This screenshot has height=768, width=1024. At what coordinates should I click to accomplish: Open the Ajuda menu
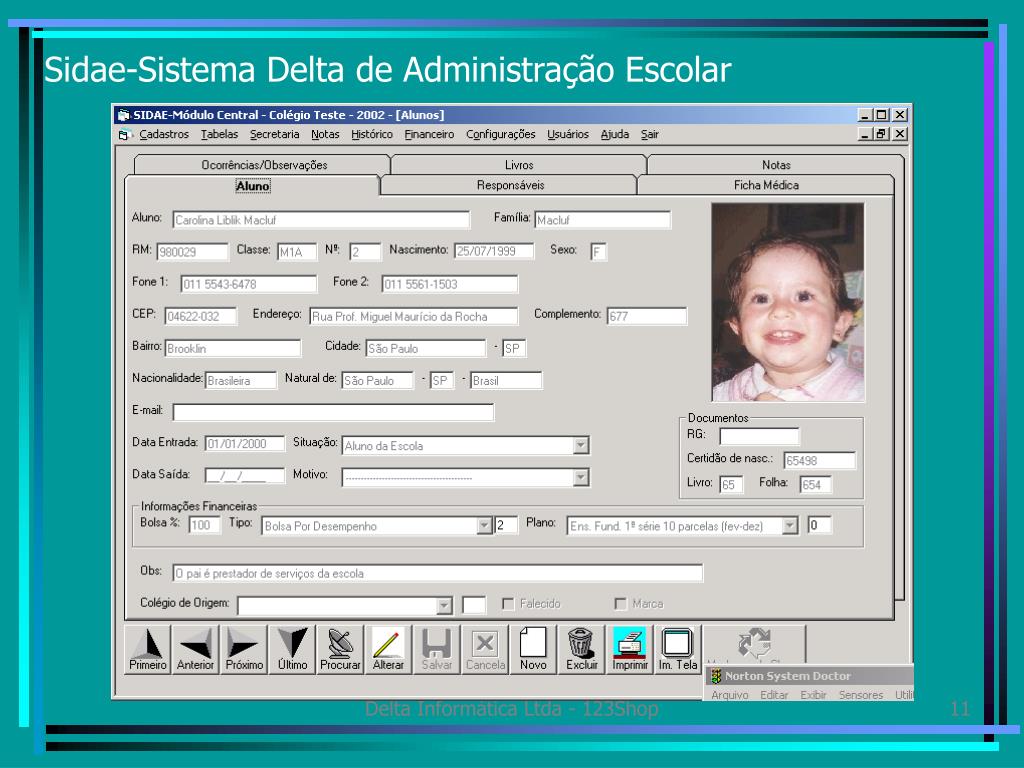point(615,134)
